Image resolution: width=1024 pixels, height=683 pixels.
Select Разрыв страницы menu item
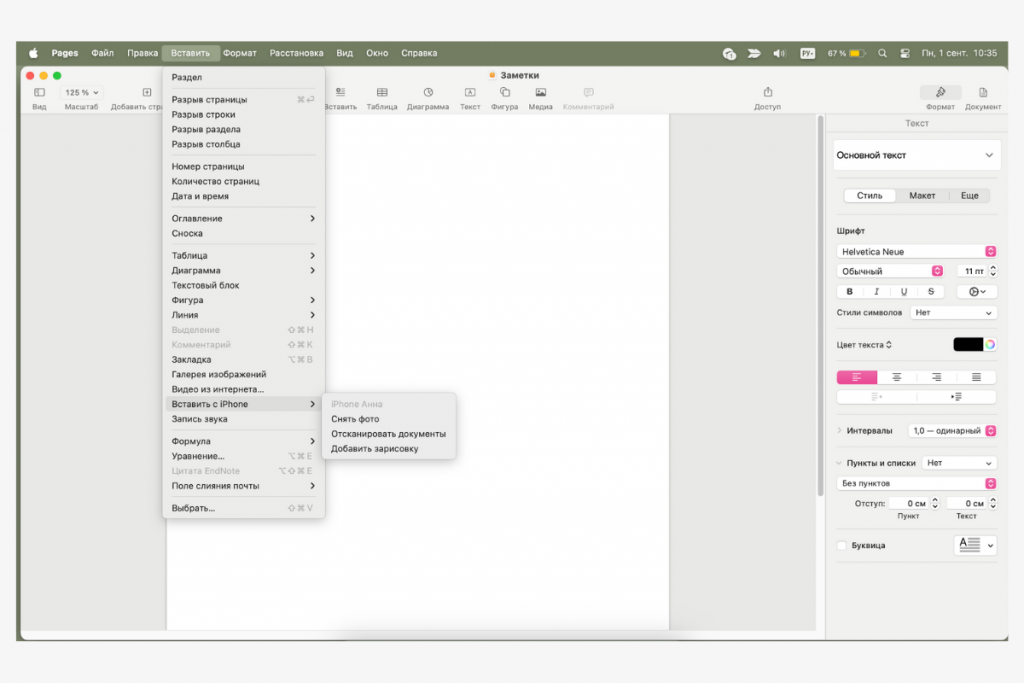click(244, 99)
